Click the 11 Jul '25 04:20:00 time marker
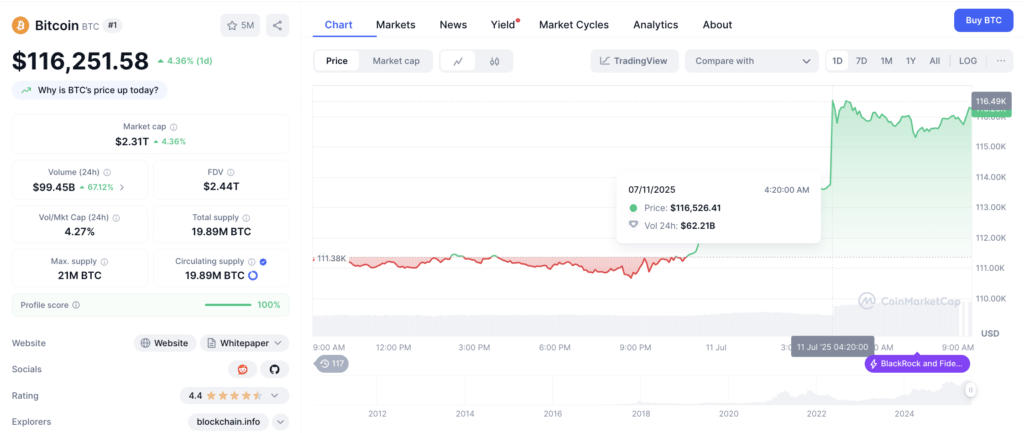Screen dimensions: 1024x433 pos(833,346)
